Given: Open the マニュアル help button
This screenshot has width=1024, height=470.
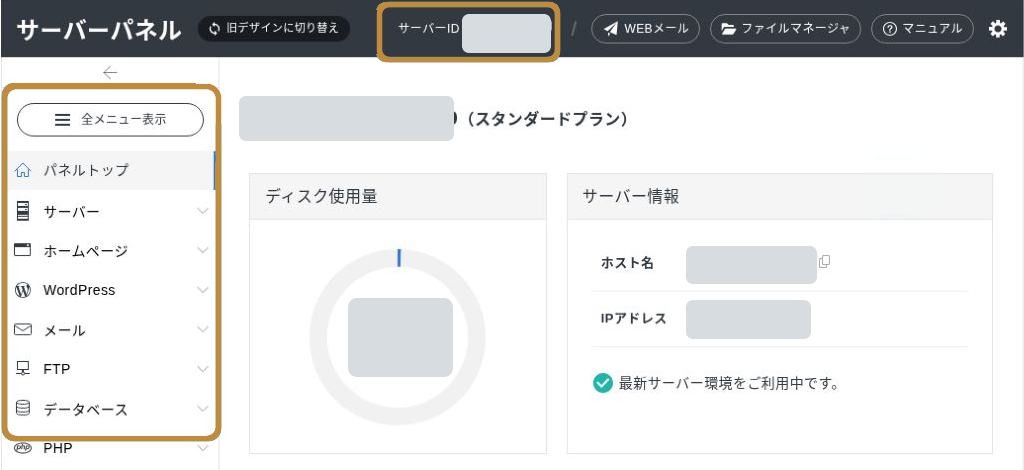Looking at the screenshot, I should click(922, 29).
